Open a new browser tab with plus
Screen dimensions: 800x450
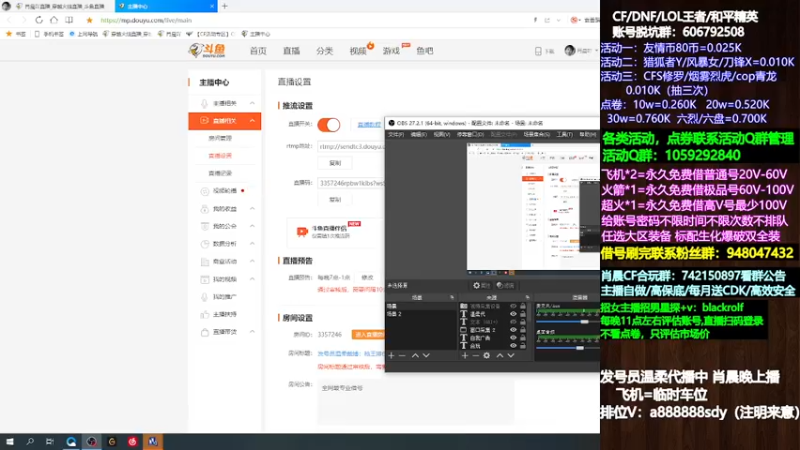click(224, 6)
